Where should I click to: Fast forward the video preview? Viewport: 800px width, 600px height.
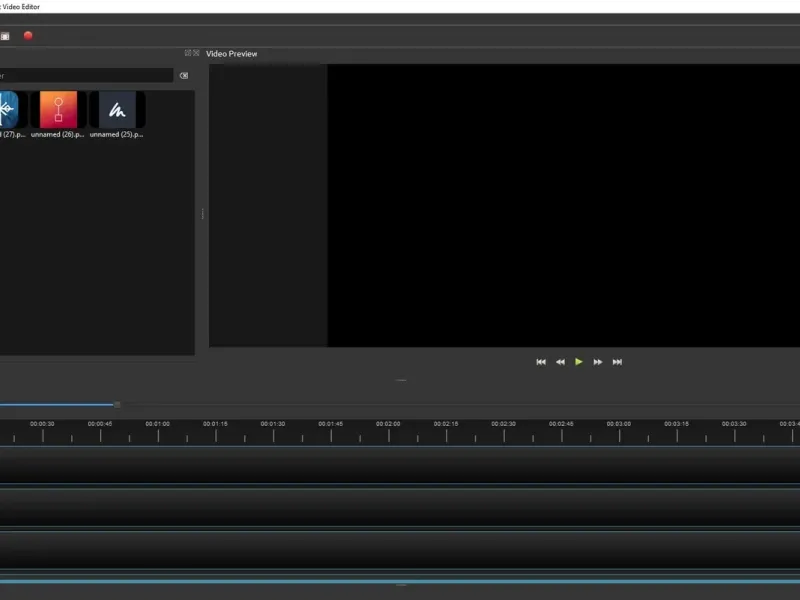pyautogui.click(x=597, y=362)
